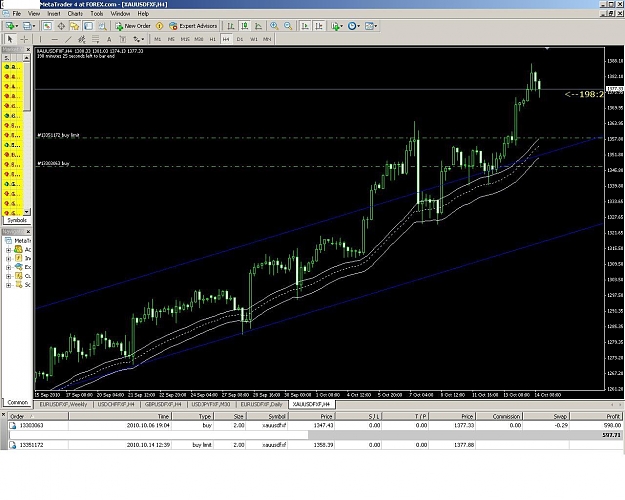Close the Market Watch panel
The image size is (625, 500).
click(x=28, y=49)
